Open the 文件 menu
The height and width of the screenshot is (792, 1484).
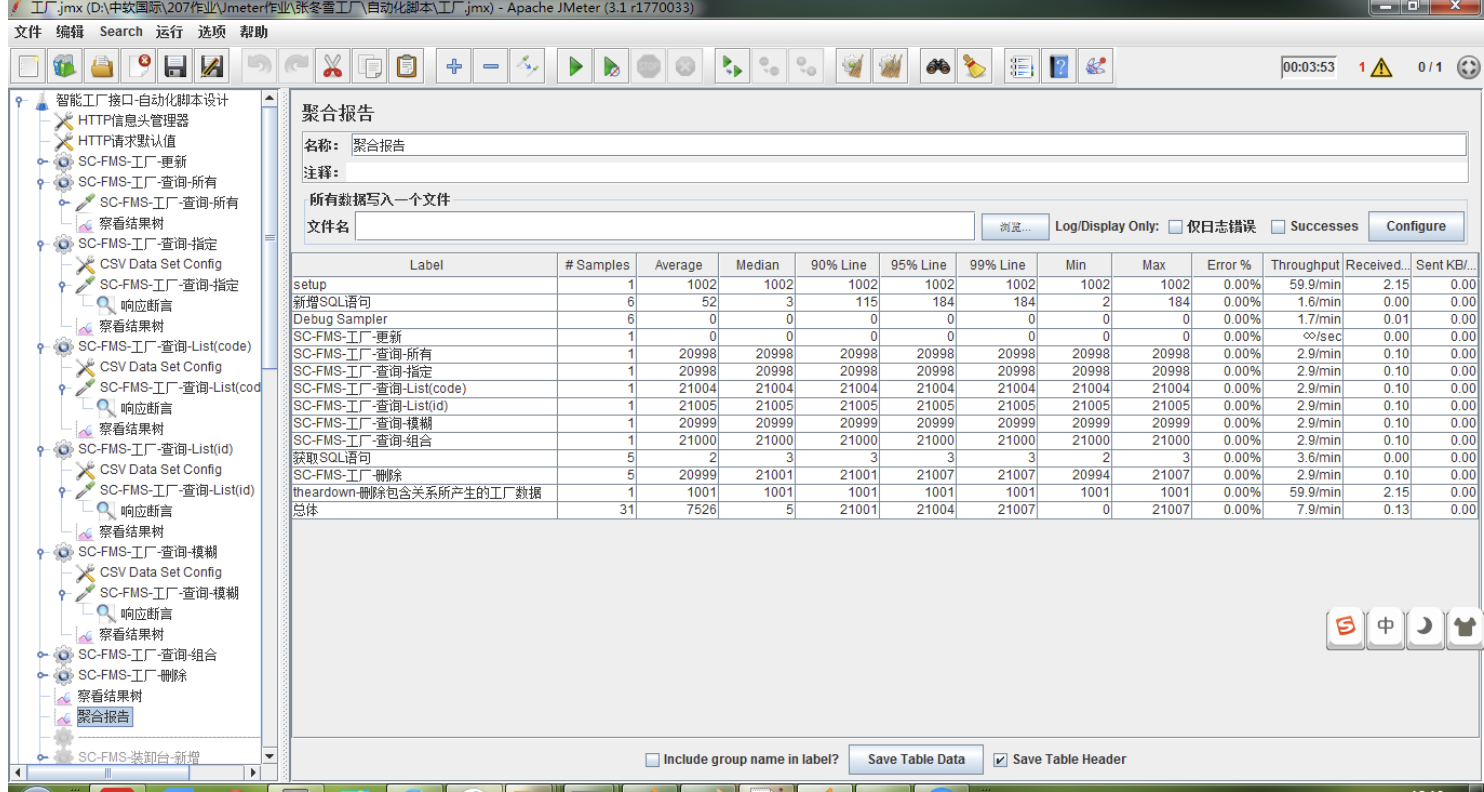28,32
